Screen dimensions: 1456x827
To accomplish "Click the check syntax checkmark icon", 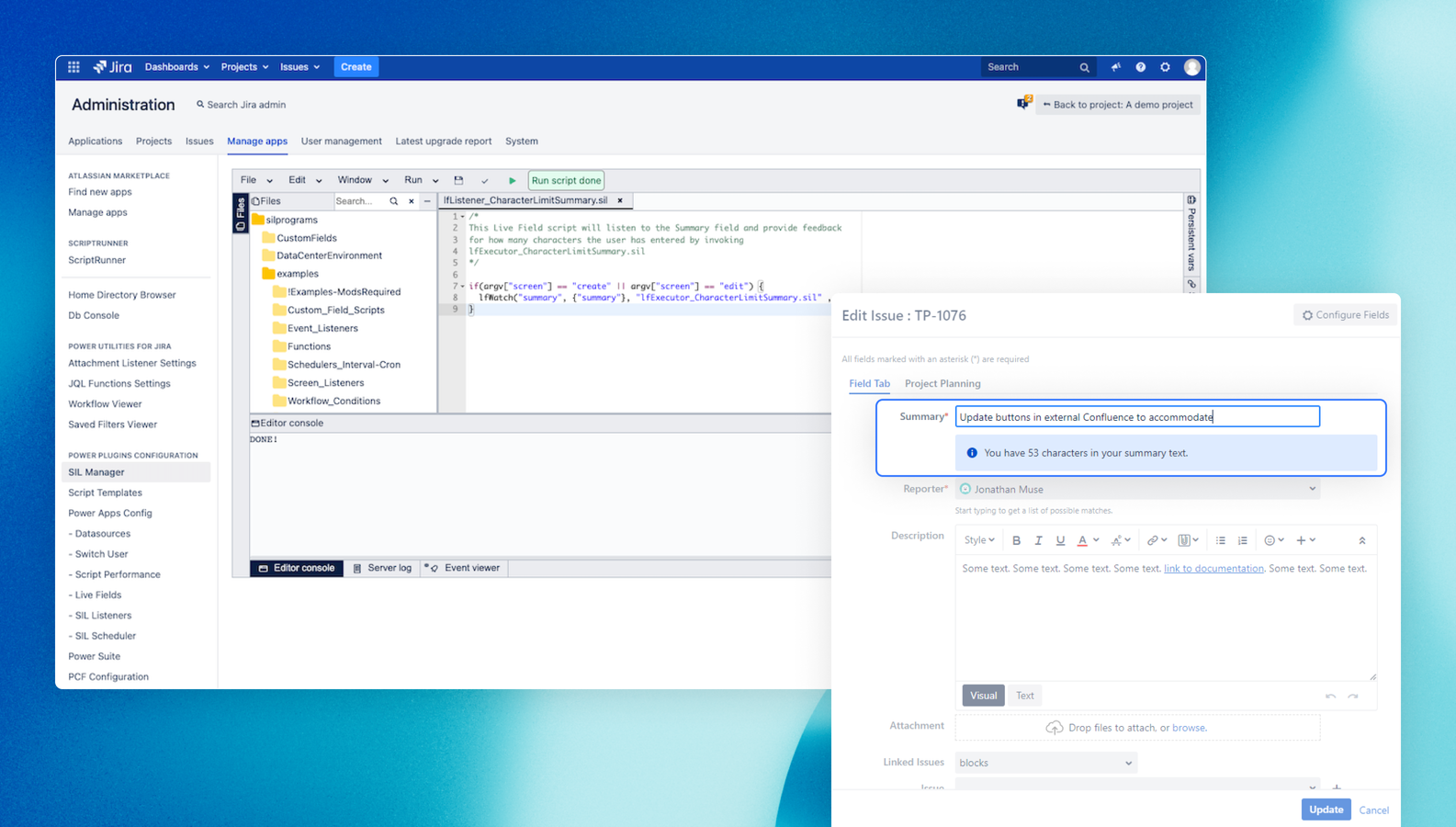I will click(x=485, y=180).
